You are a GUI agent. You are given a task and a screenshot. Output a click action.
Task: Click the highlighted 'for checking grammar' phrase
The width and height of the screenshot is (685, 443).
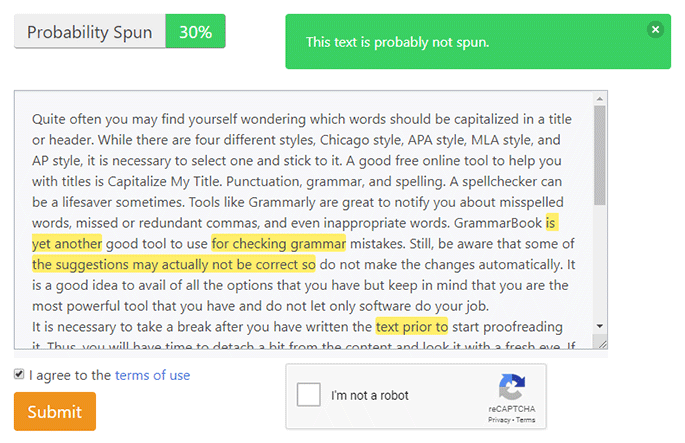click(278, 243)
